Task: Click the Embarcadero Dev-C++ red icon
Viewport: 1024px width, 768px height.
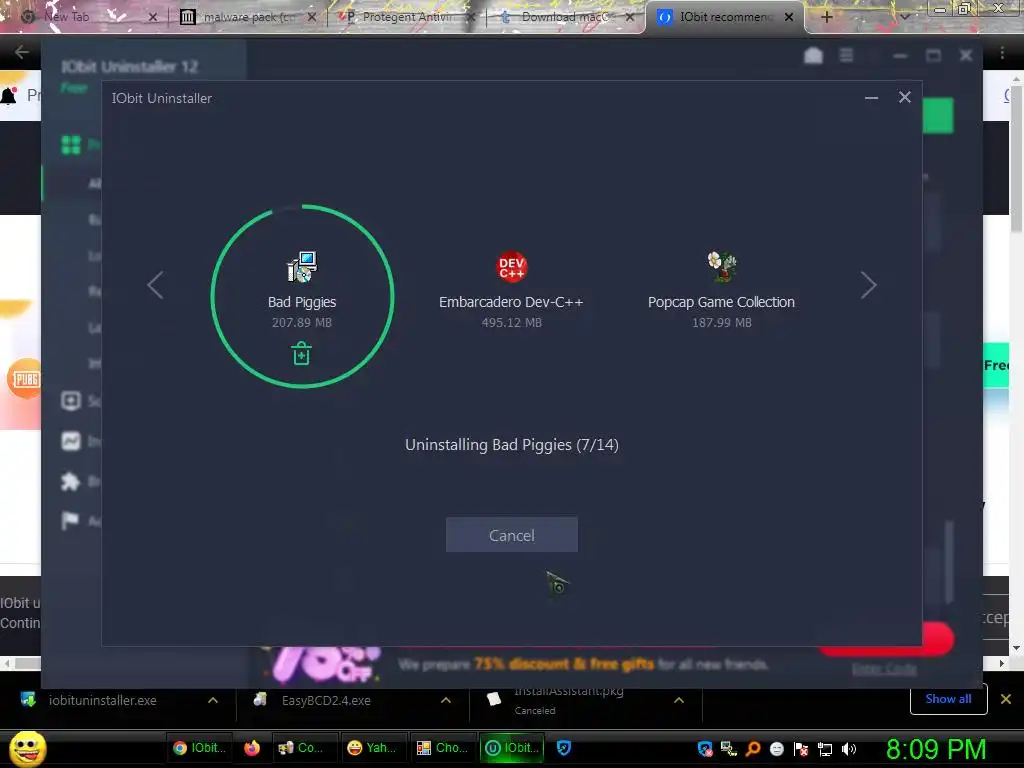Action: 511,266
